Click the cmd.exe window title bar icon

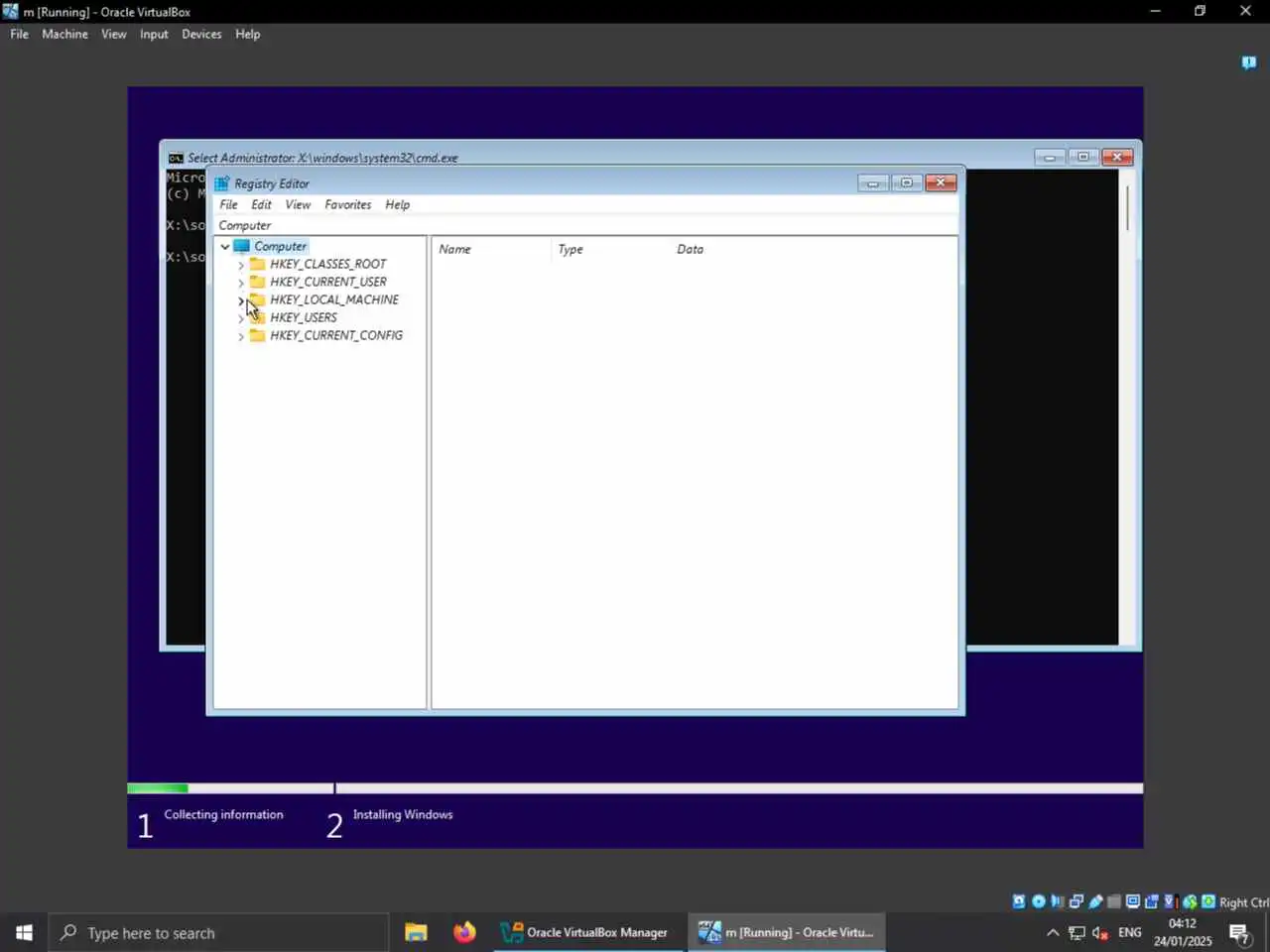(x=176, y=158)
